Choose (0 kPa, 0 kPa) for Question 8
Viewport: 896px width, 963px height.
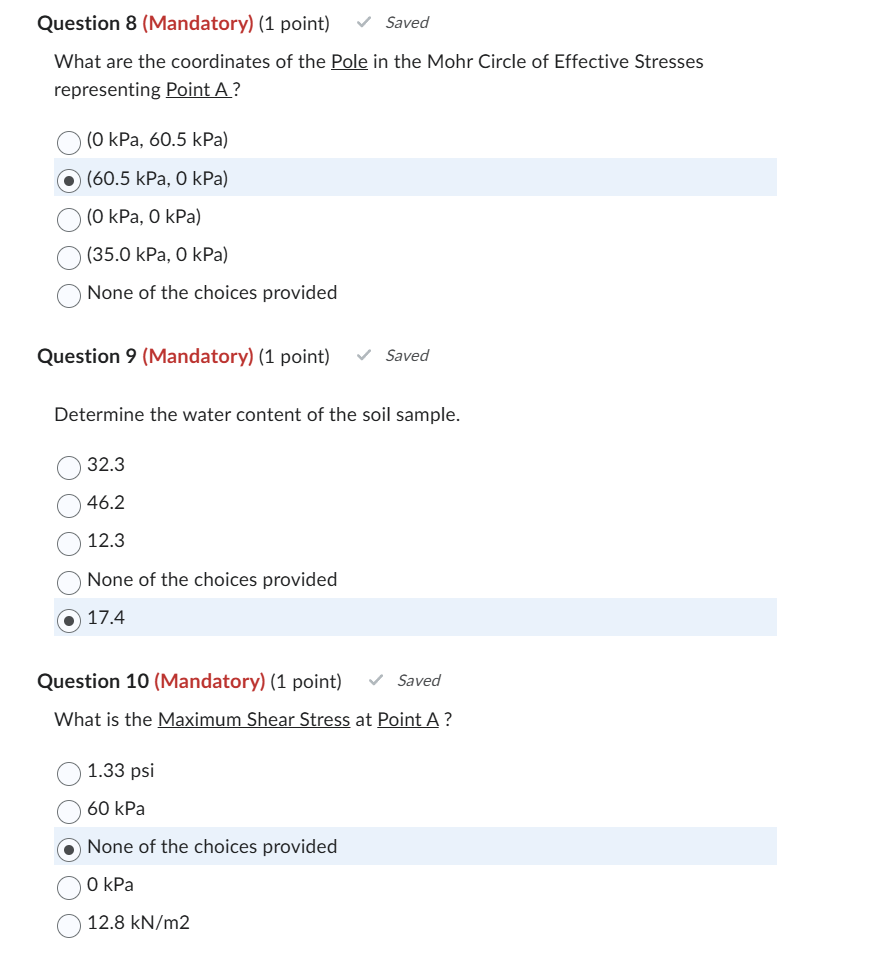tap(68, 219)
